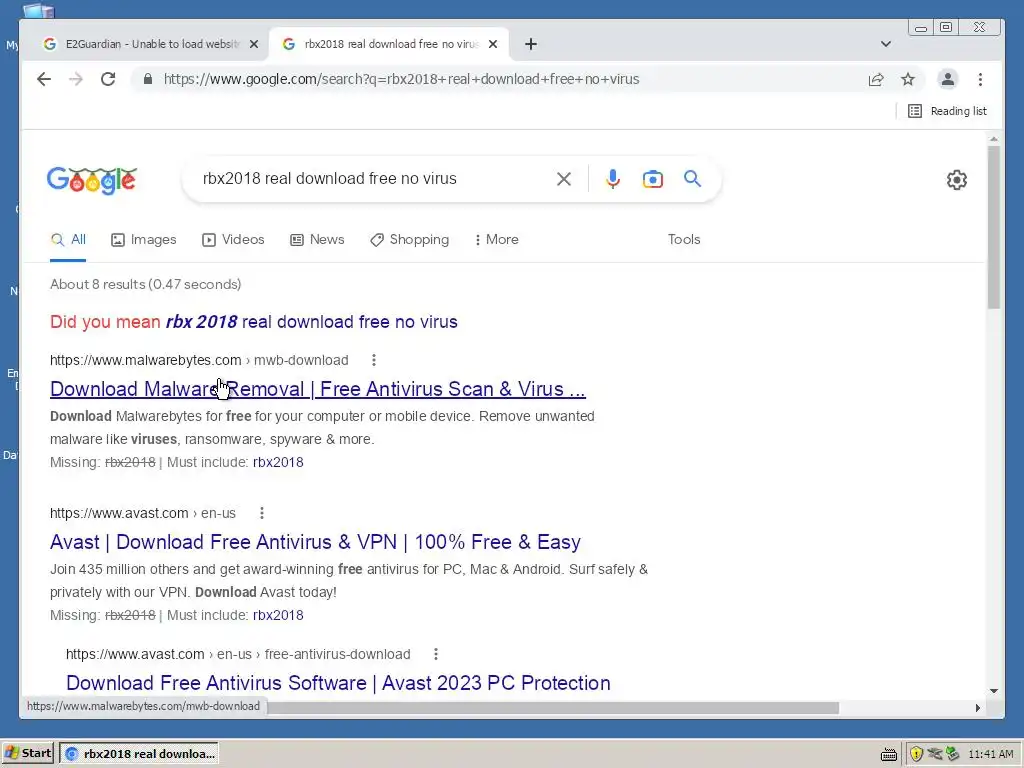The height and width of the screenshot is (768, 1024).
Task: Submit search with the magnifier icon
Action: 692,178
